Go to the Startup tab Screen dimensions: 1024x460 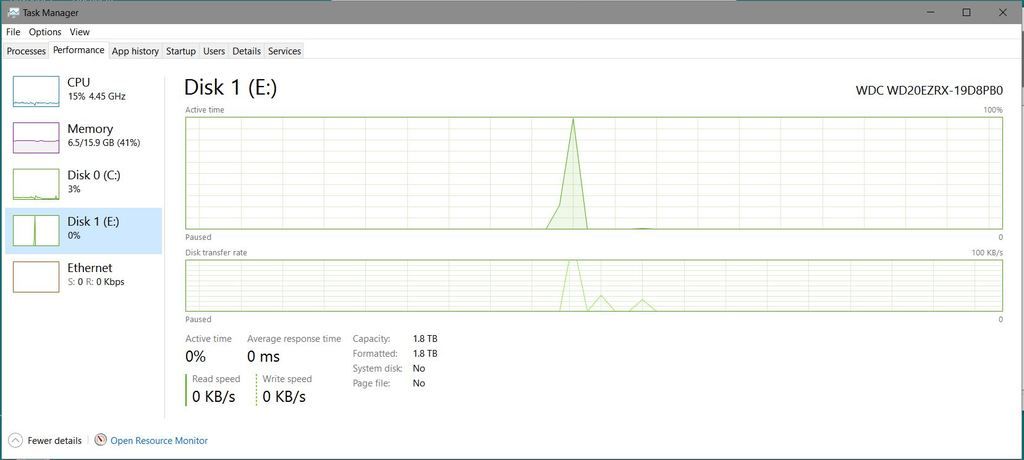coord(181,51)
